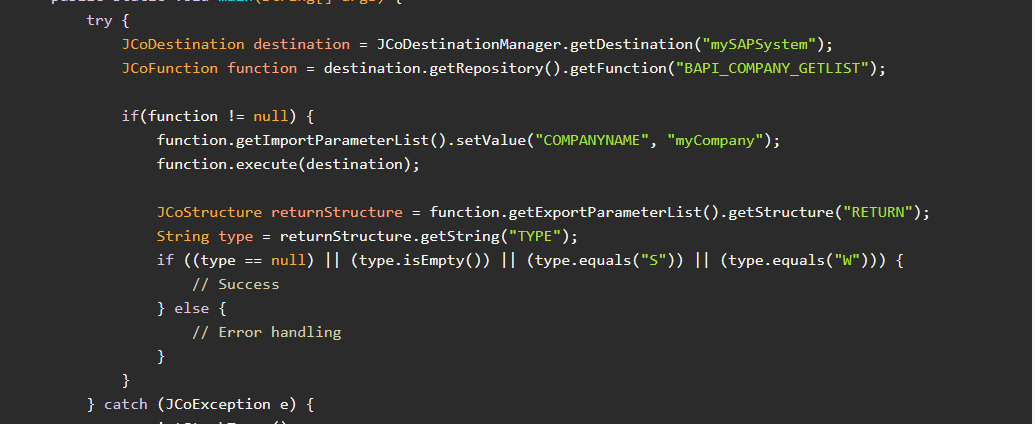
Task: Click the "W" string in the condition
Action: point(853,260)
